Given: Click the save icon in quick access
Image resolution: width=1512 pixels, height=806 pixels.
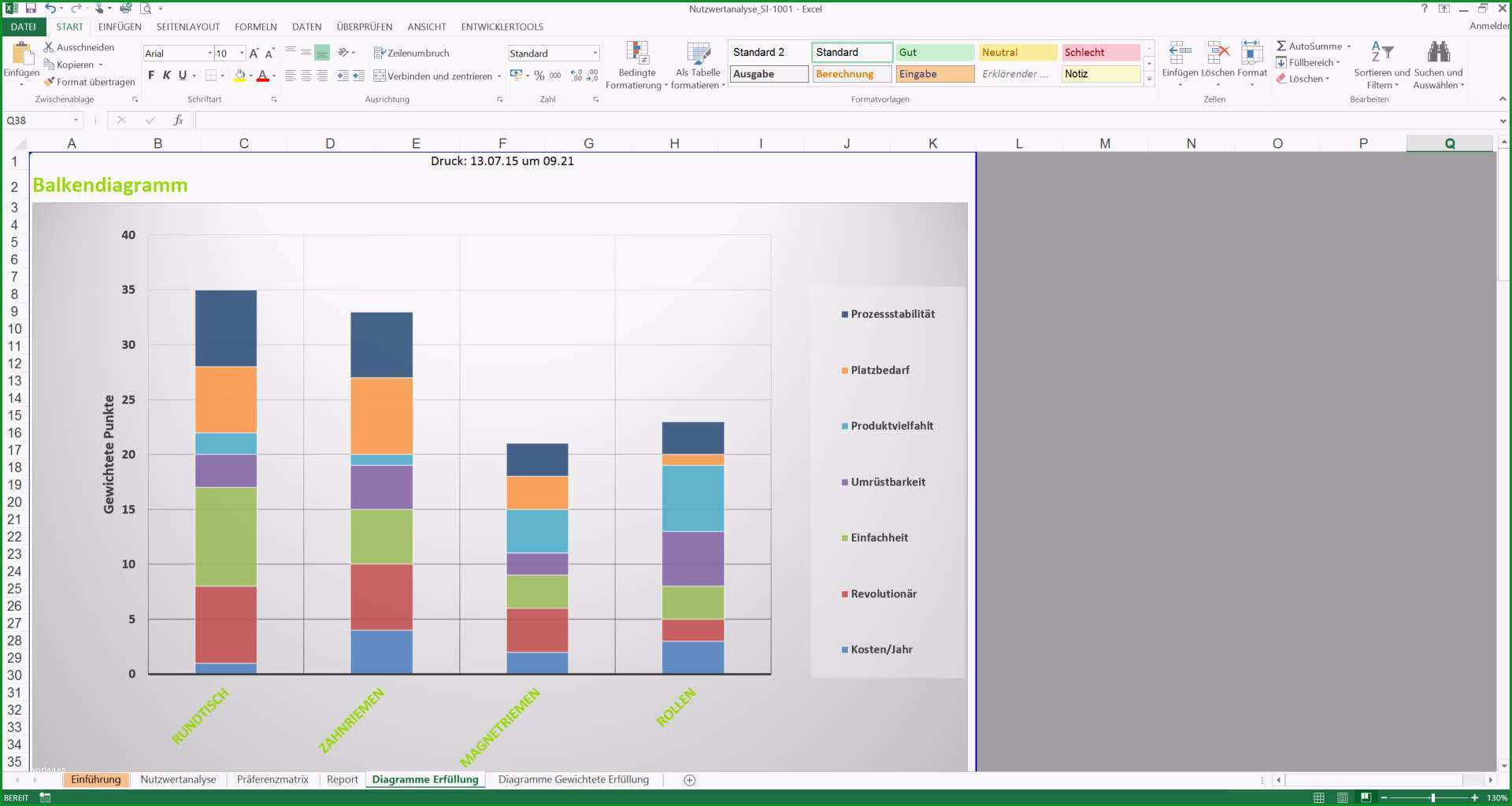Looking at the screenshot, I should pos(31,9).
